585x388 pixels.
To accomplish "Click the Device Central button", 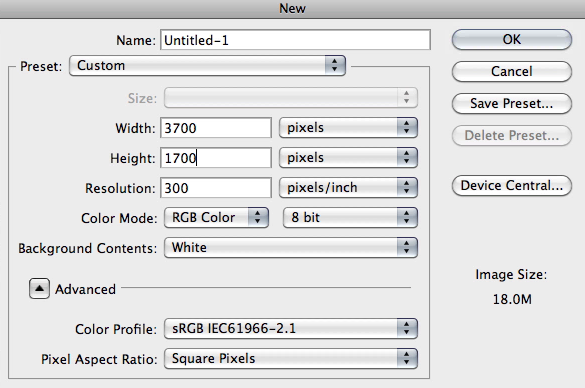I will point(512,185).
